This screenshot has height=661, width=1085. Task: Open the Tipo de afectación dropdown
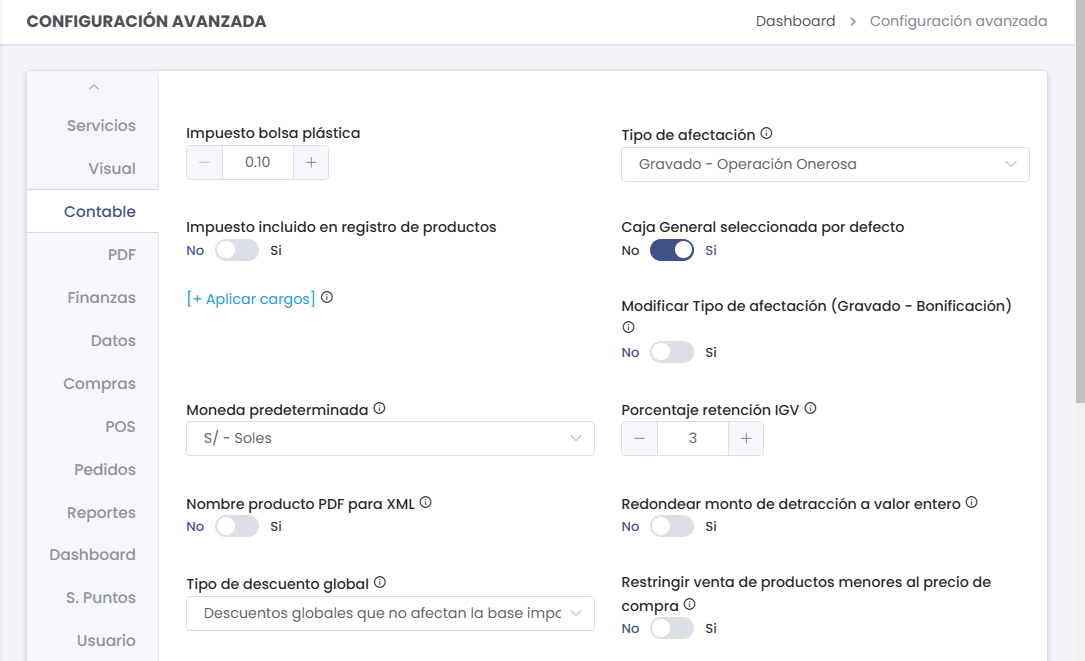[825, 164]
